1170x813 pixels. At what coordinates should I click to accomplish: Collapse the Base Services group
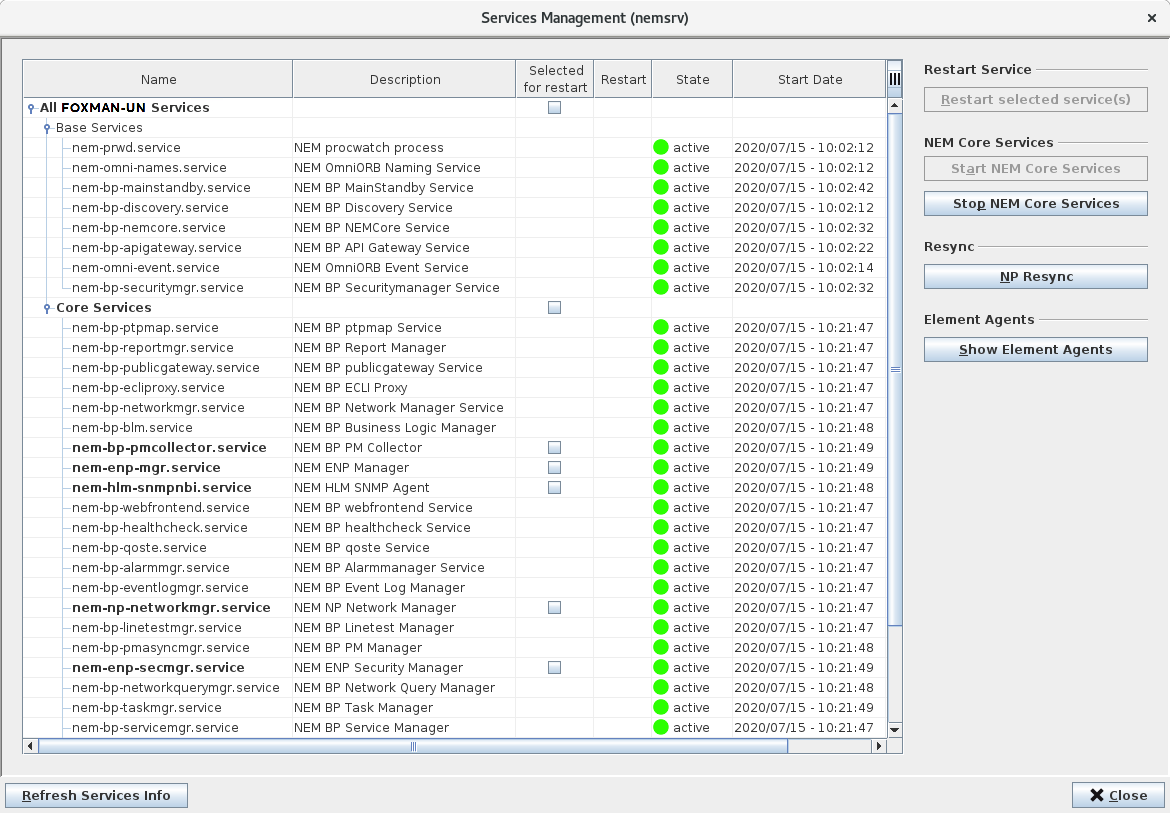pos(47,128)
